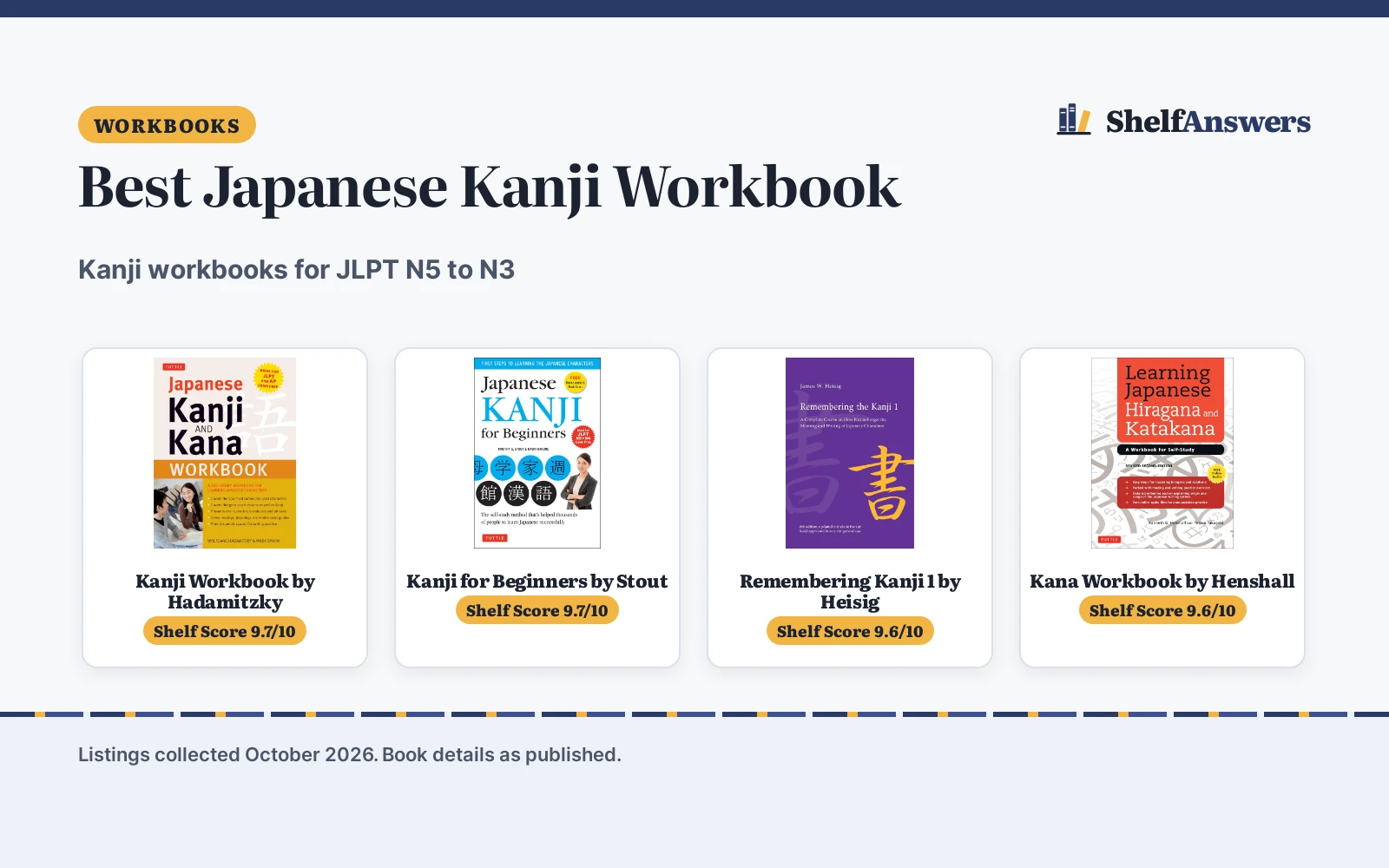Click the title Kanji Workbook by Hadamitzky

(x=225, y=592)
